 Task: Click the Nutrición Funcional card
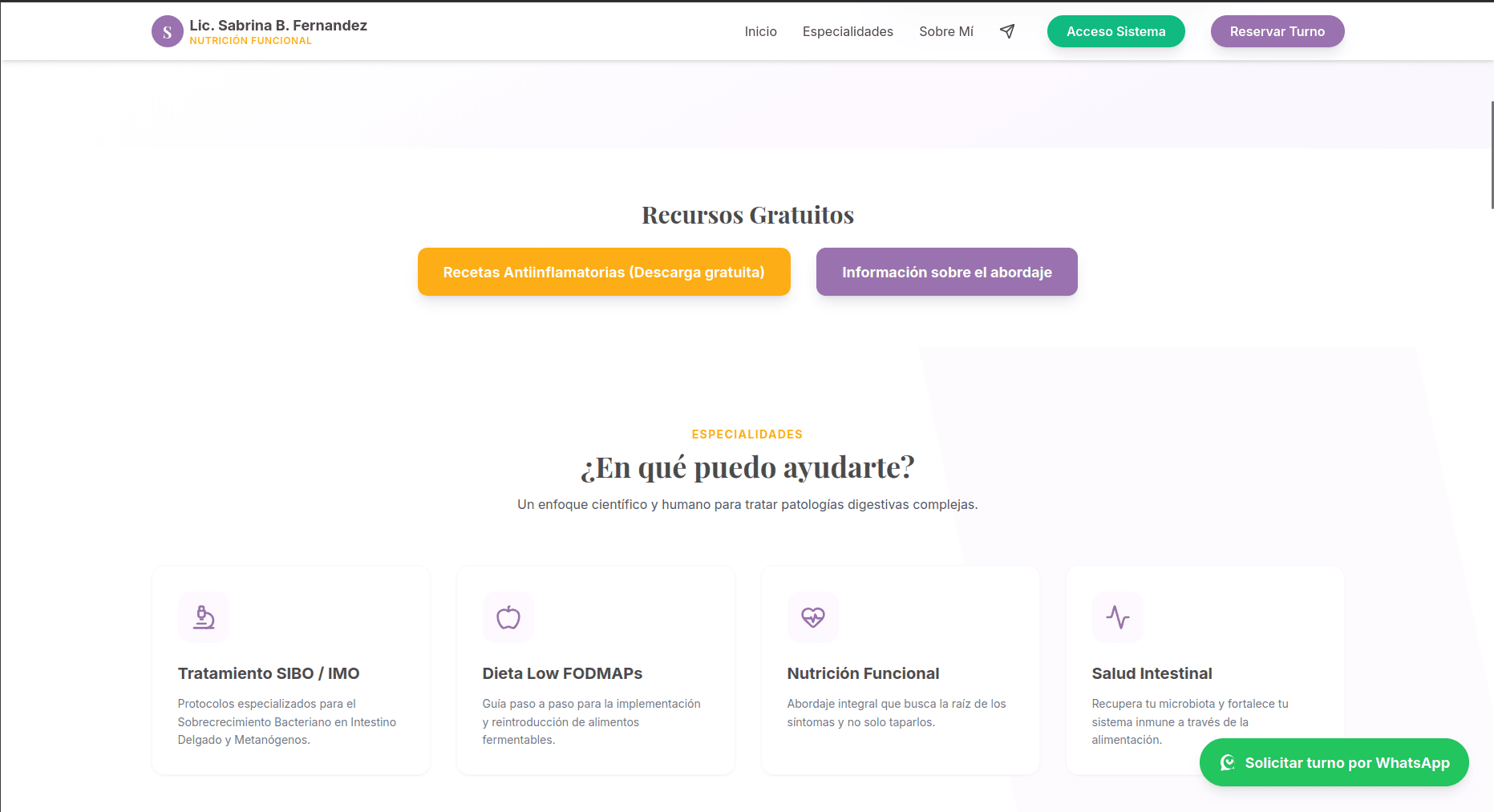[x=900, y=670]
